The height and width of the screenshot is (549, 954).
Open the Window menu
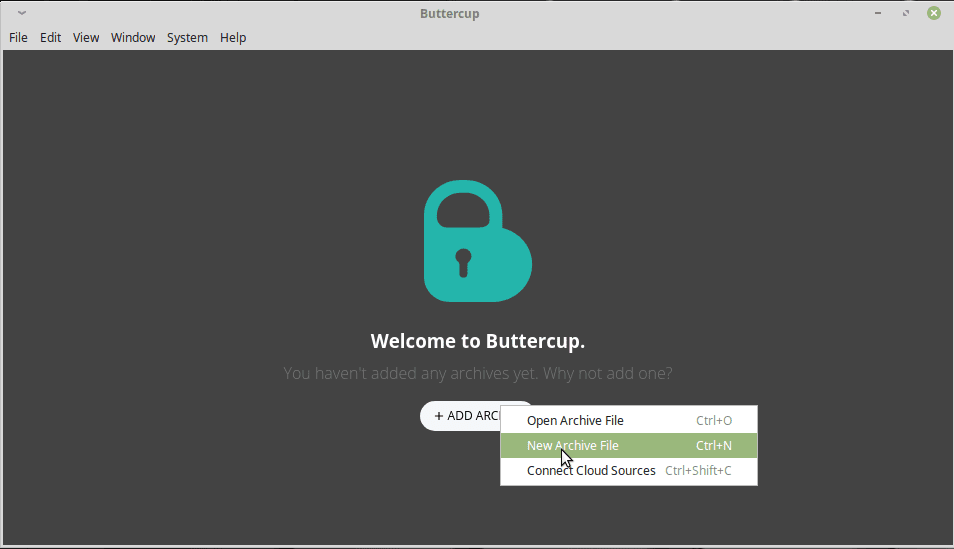coord(133,38)
